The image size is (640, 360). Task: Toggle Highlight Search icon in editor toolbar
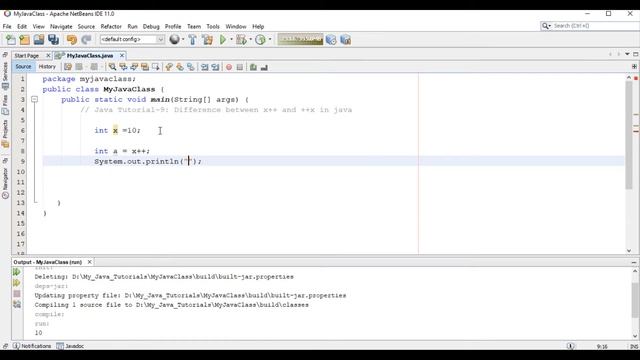(x=144, y=67)
